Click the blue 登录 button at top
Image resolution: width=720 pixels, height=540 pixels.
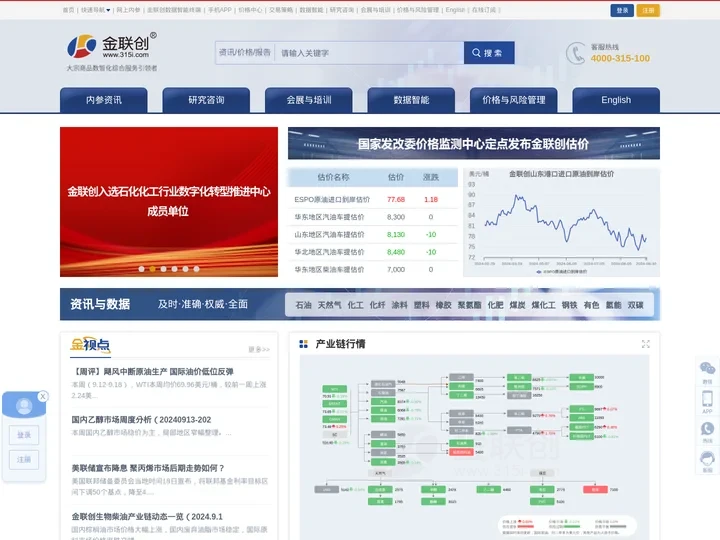pos(622,10)
